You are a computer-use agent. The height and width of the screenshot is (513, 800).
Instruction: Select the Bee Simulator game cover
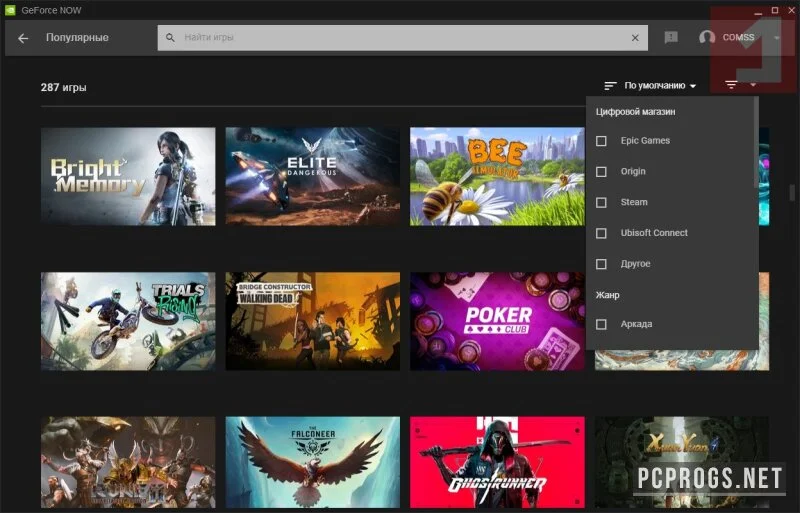tap(497, 177)
